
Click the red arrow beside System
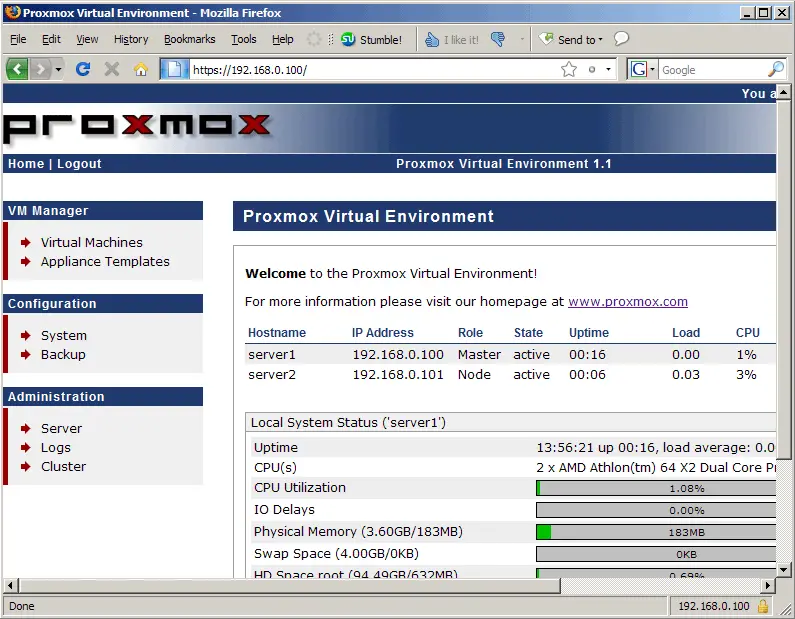click(x=25, y=336)
